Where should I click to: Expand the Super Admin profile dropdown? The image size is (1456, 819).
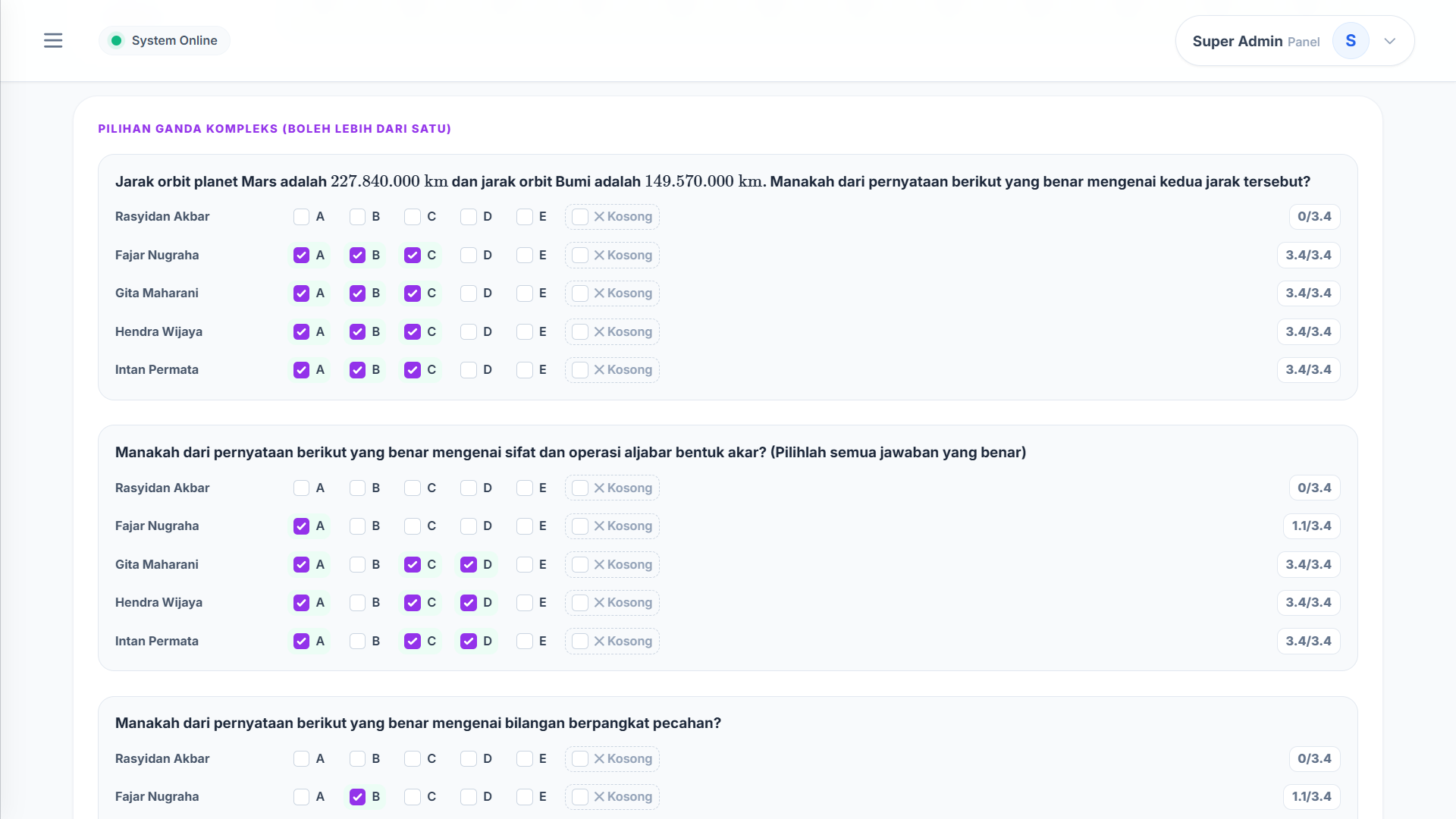click(x=1389, y=41)
